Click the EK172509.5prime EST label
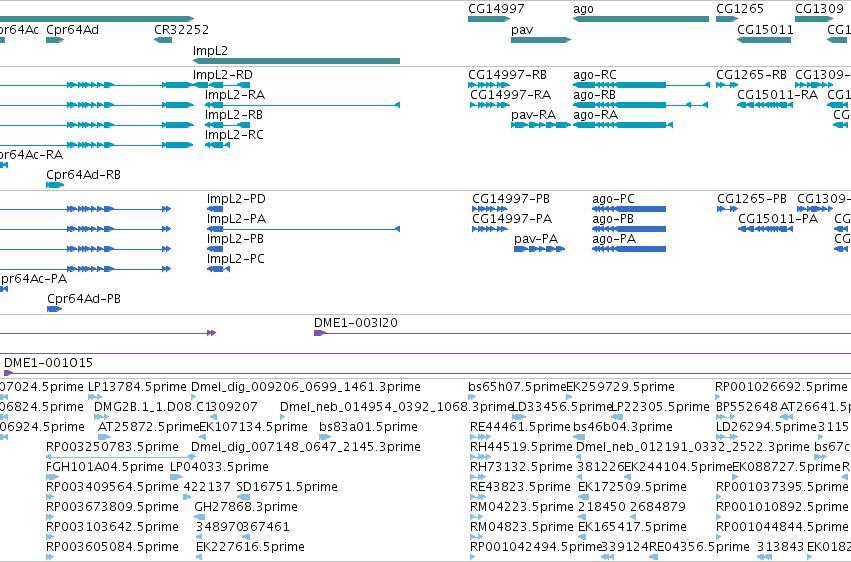This screenshot has width=851, height=562. click(632, 487)
